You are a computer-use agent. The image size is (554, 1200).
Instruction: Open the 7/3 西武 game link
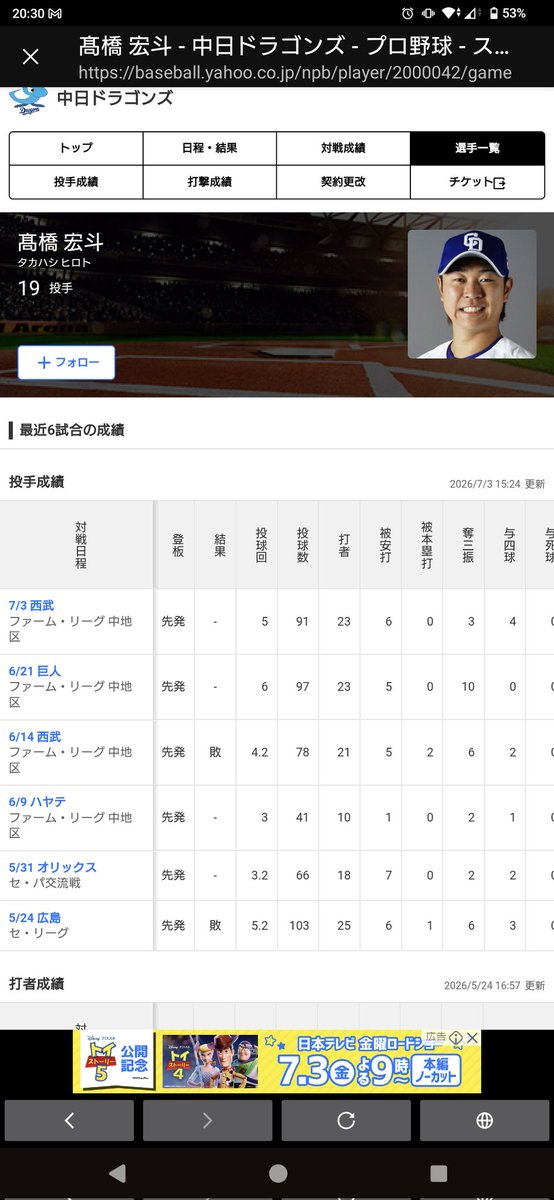(32, 606)
